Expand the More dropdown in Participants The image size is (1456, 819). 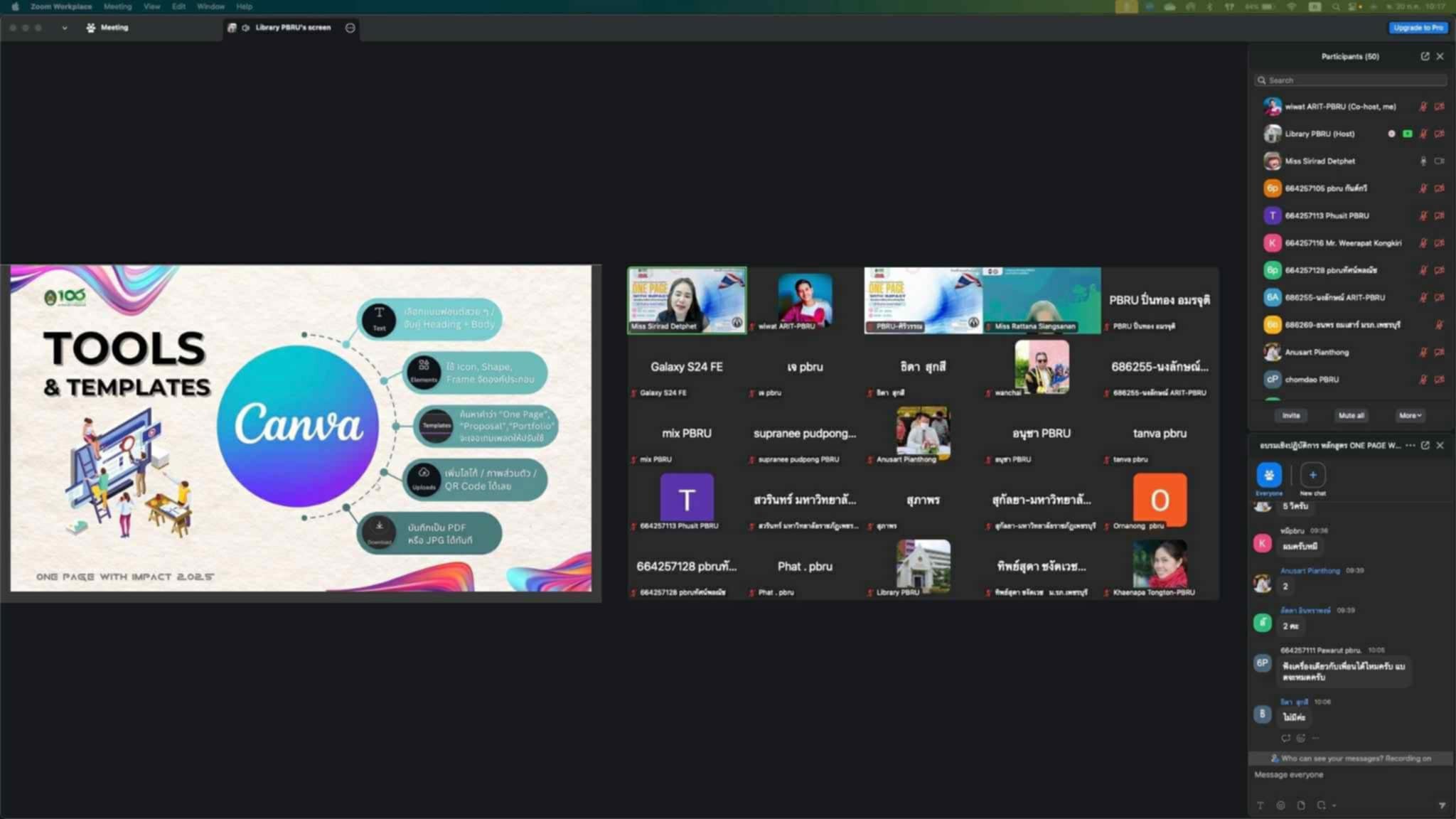[1410, 415]
